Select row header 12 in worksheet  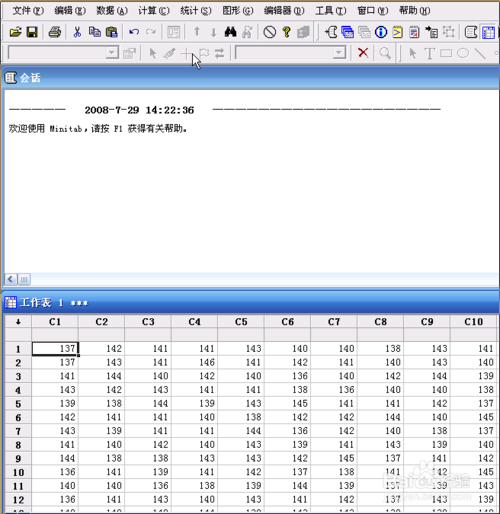18,500
